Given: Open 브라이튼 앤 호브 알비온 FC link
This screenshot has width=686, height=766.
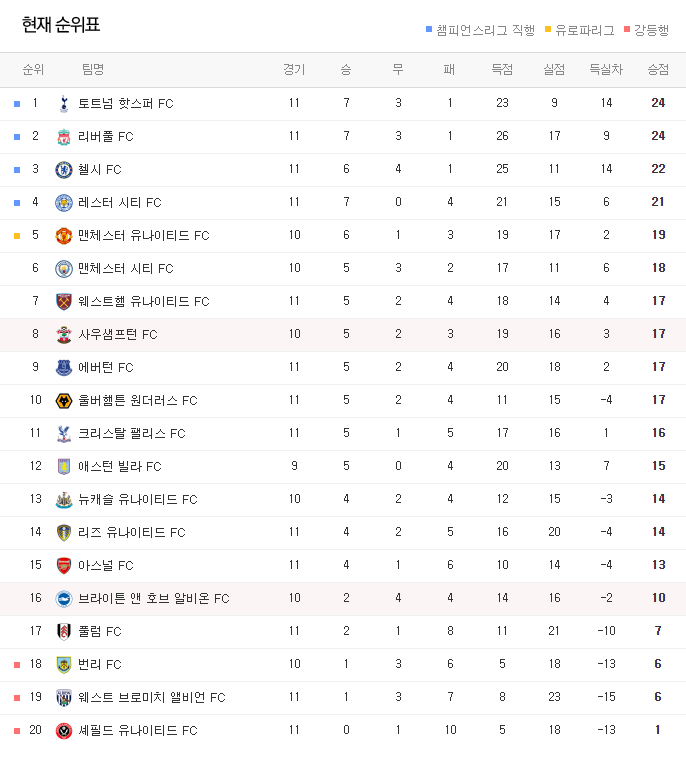Looking at the screenshot, I should 153,598.
